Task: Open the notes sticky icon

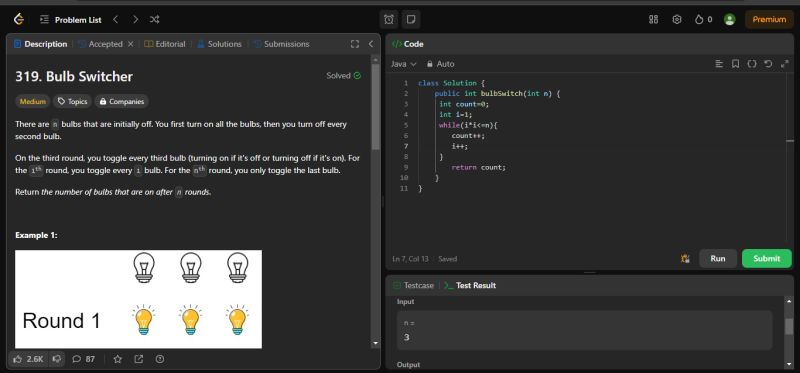Action: (411, 19)
